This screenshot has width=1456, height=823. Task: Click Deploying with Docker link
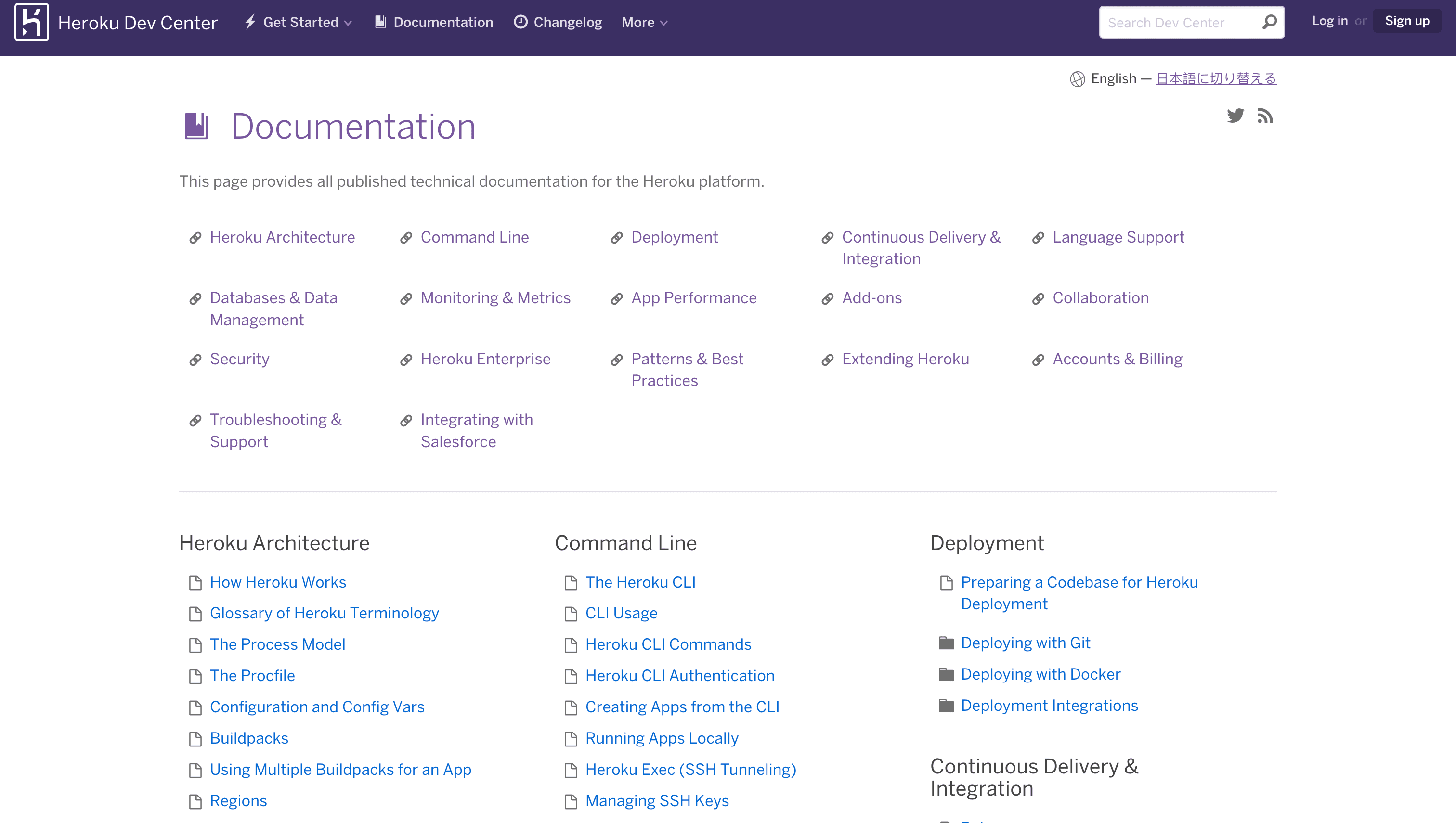[x=1041, y=674]
